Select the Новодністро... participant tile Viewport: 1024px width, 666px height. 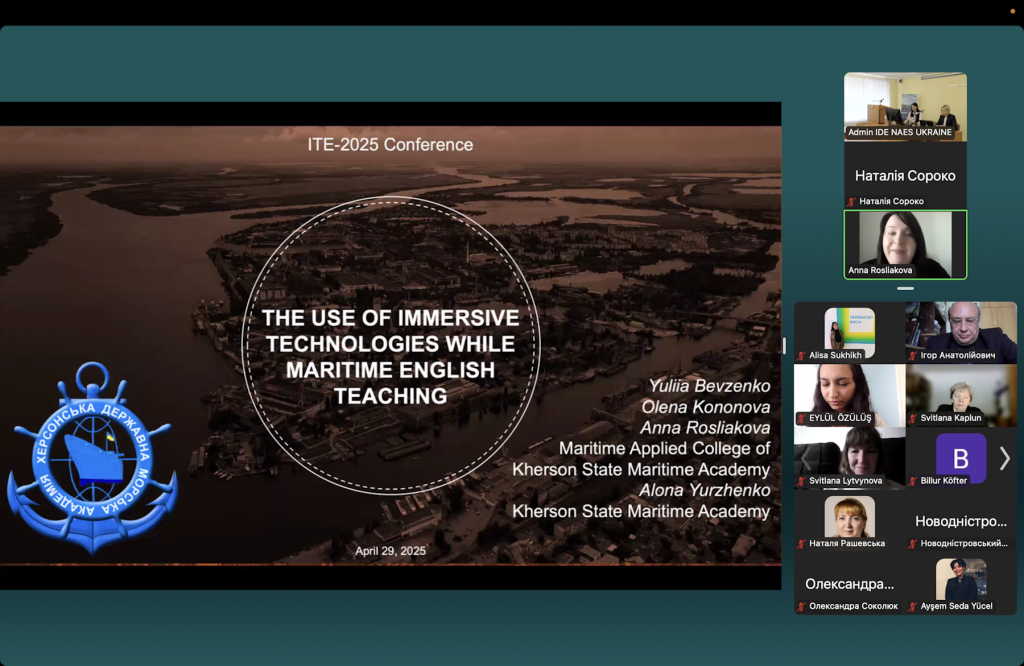click(961, 520)
